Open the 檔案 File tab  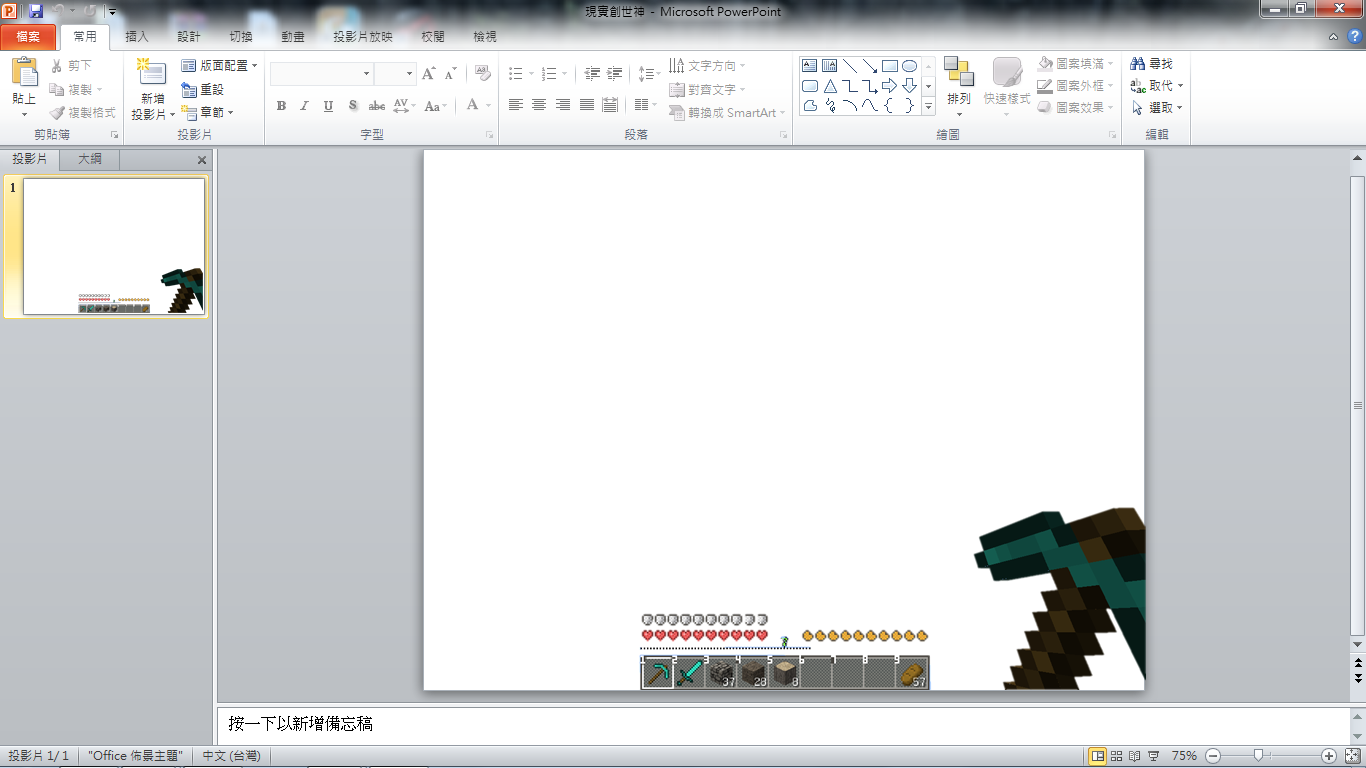pyautogui.click(x=28, y=37)
